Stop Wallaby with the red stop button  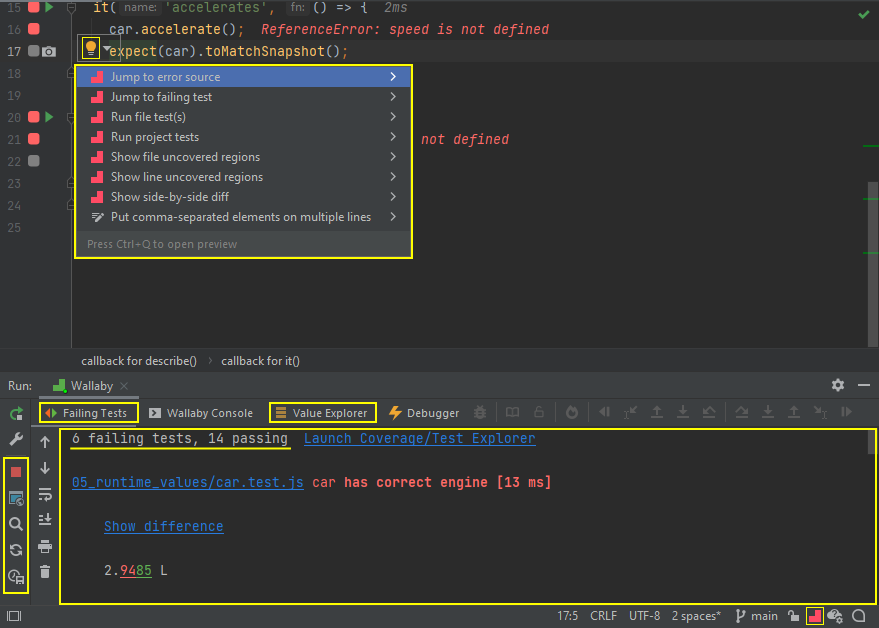pos(16,472)
